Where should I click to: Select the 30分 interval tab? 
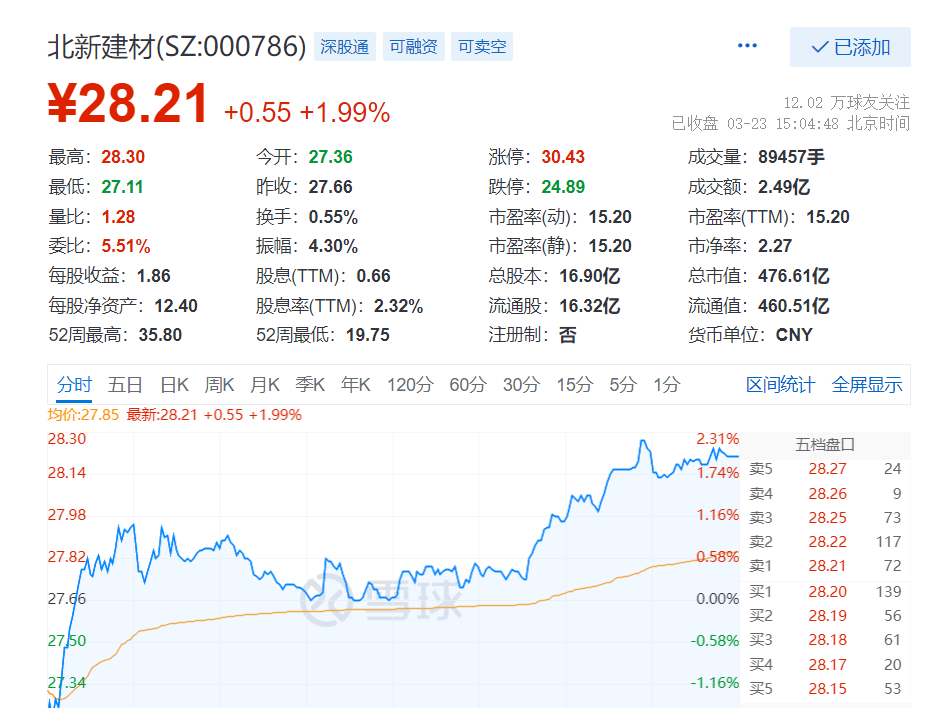[x=521, y=385]
